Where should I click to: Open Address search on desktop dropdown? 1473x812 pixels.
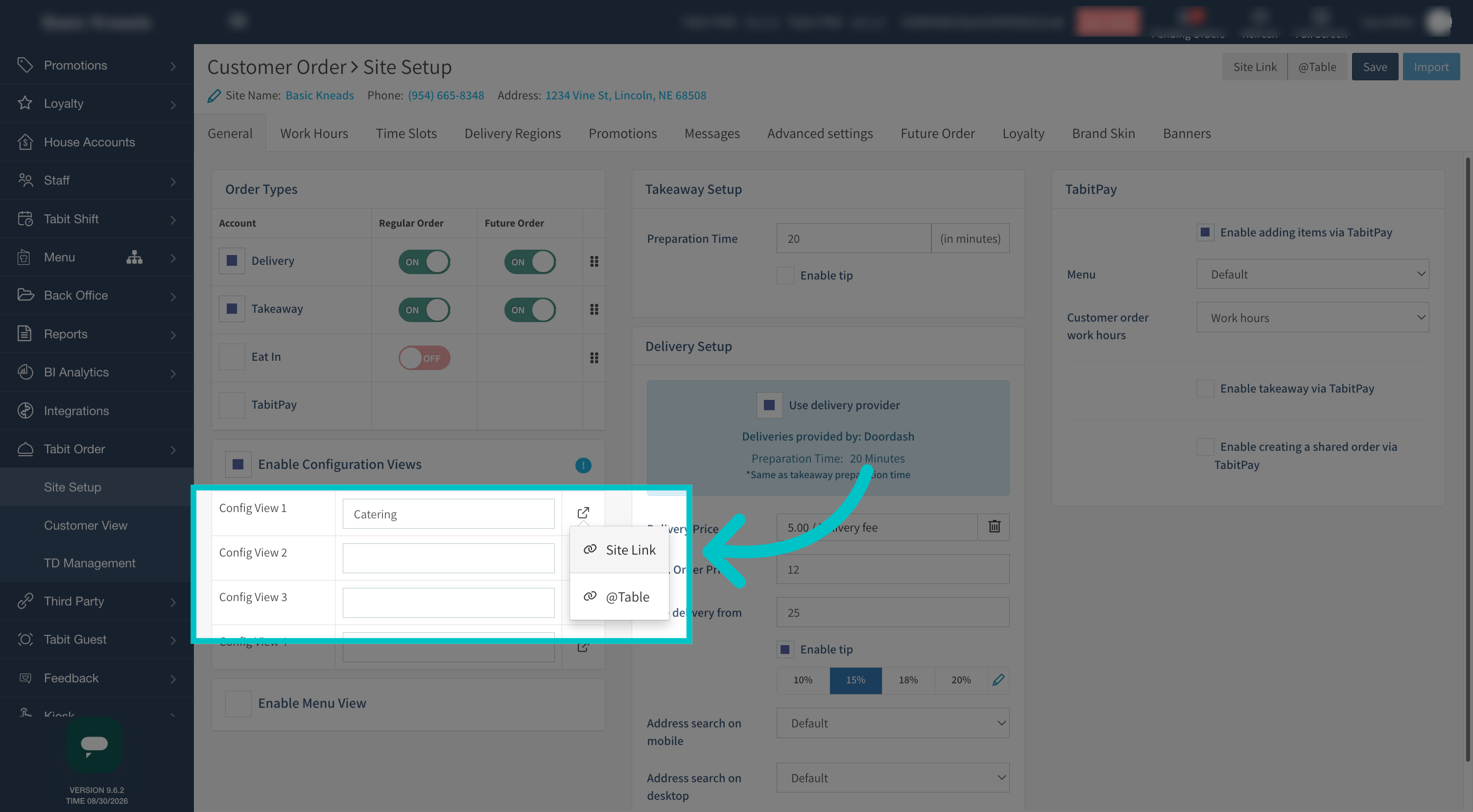click(x=893, y=778)
